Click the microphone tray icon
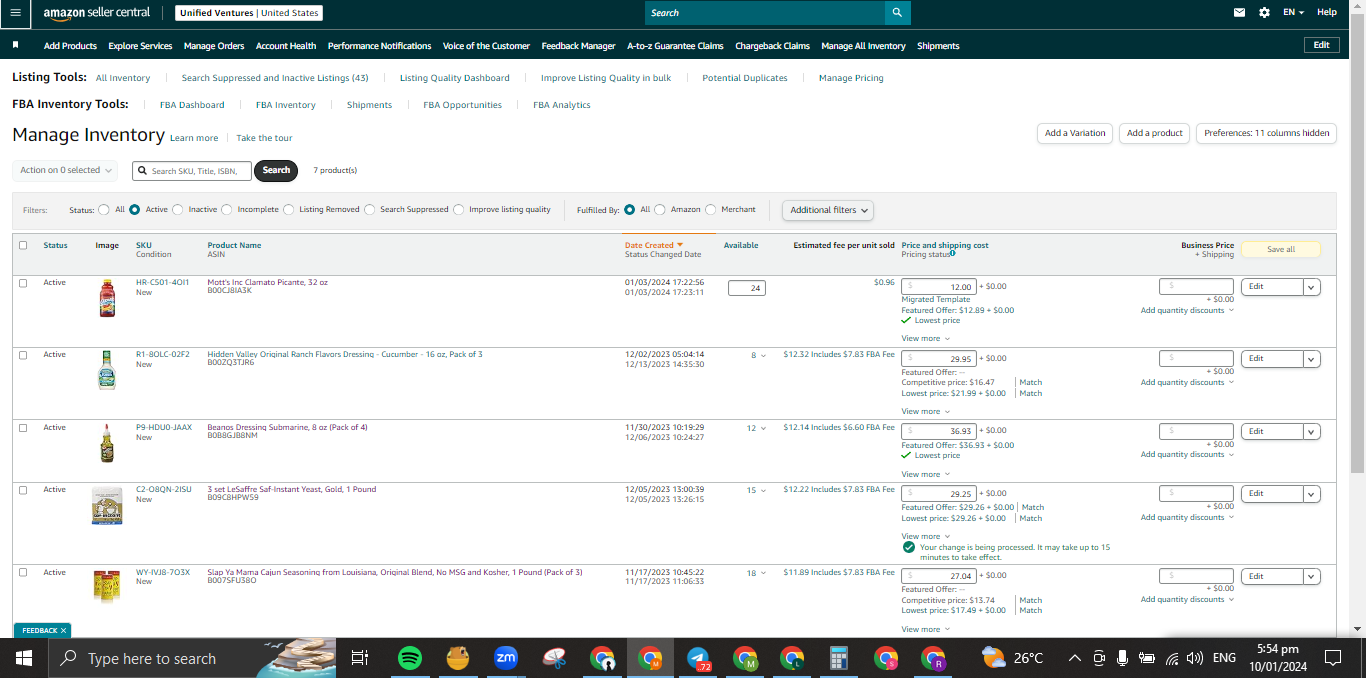The width and height of the screenshot is (1366, 678). click(1123, 658)
